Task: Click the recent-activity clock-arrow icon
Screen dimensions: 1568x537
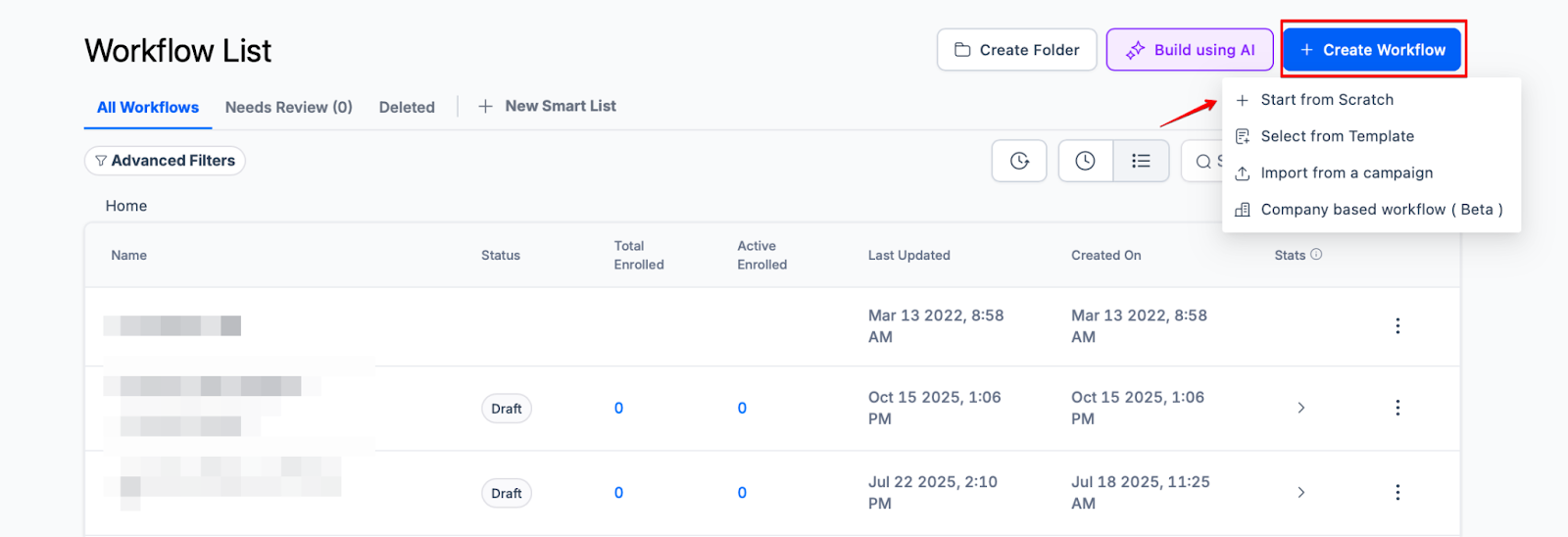Action: pos(1019,161)
